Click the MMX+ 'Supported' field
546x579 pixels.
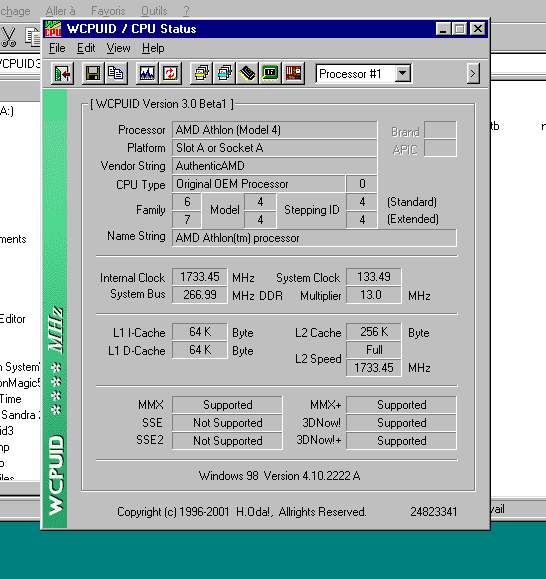pyautogui.click(x=401, y=405)
